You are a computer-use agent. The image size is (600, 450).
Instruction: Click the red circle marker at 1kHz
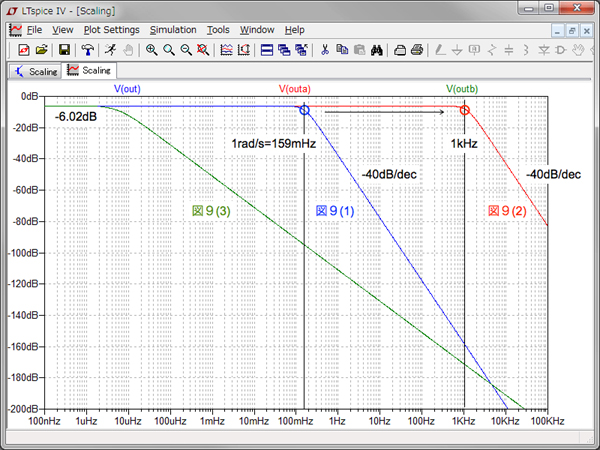[464, 110]
